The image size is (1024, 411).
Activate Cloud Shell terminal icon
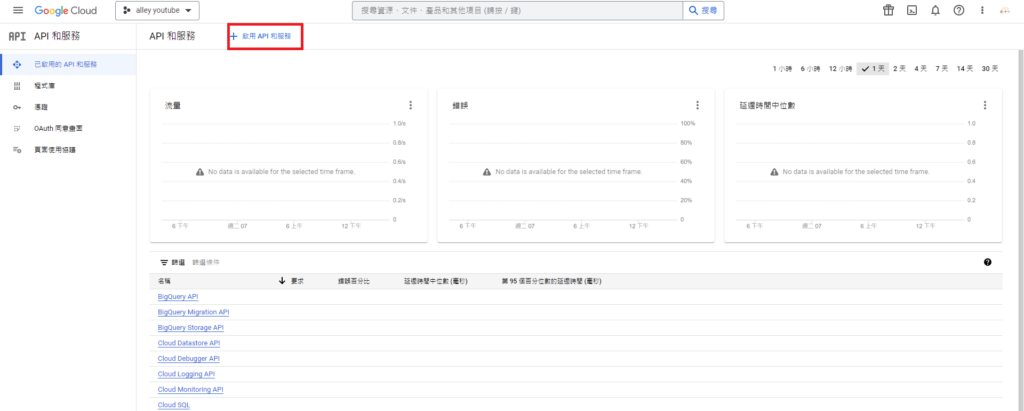coord(911,10)
